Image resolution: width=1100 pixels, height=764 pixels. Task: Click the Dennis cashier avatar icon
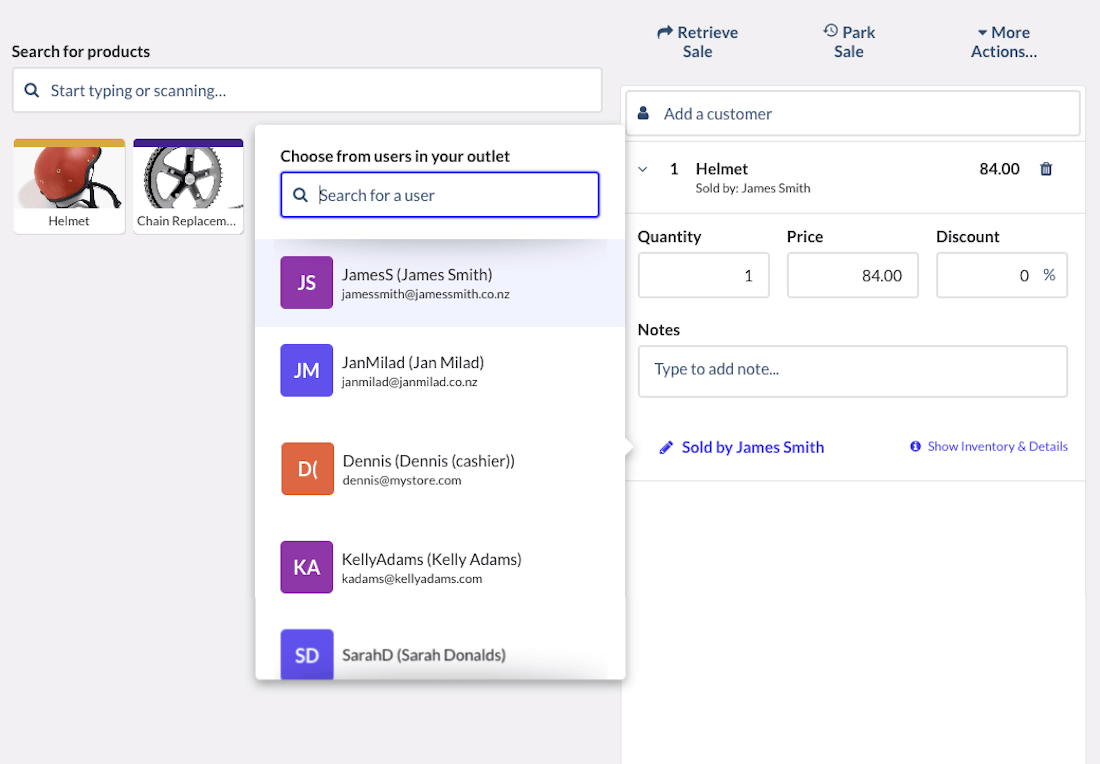click(x=307, y=469)
